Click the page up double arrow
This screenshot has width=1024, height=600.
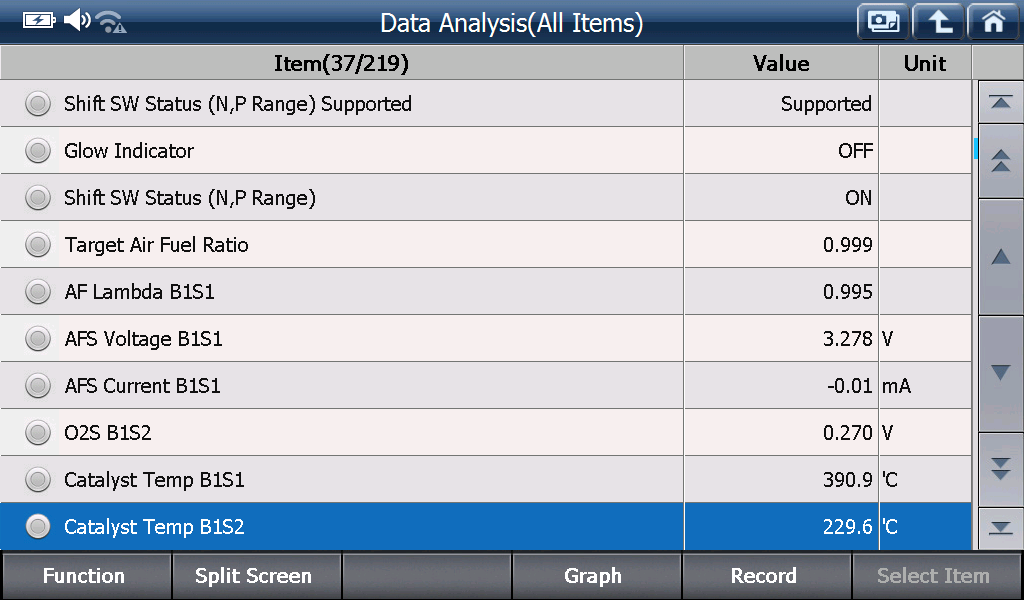1000,160
